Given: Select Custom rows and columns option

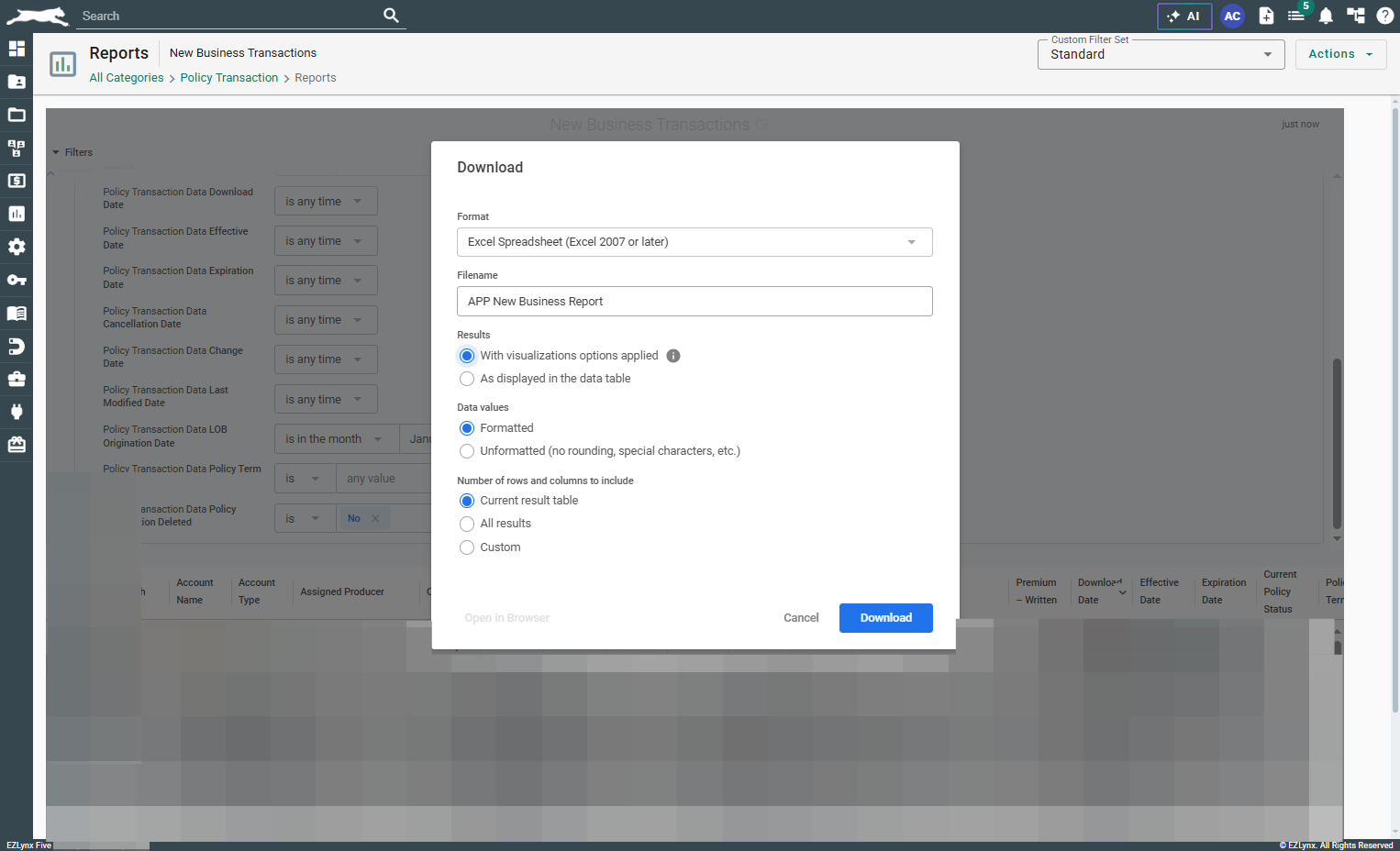Looking at the screenshot, I should point(467,547).
